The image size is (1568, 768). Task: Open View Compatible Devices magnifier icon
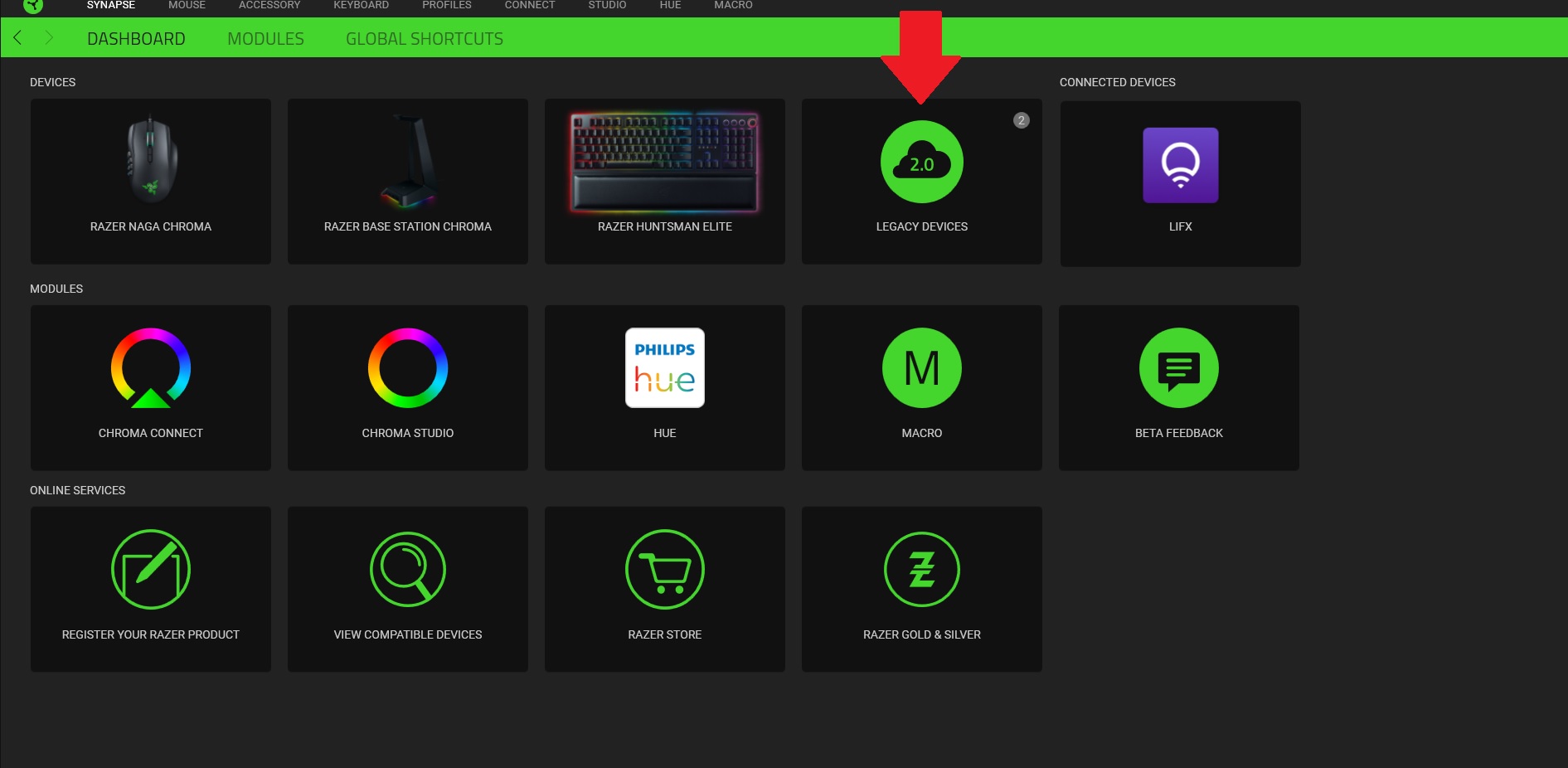(408, 569)
